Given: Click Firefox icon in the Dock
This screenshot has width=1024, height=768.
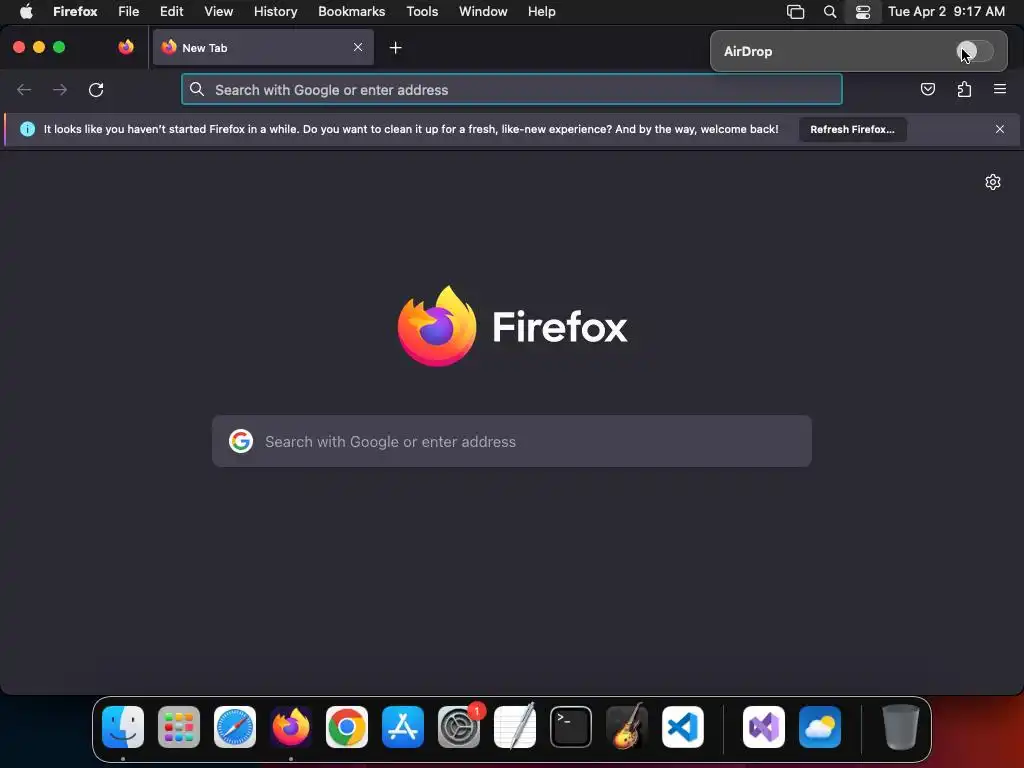Looking at the screenshot, I should coord(291,727).
